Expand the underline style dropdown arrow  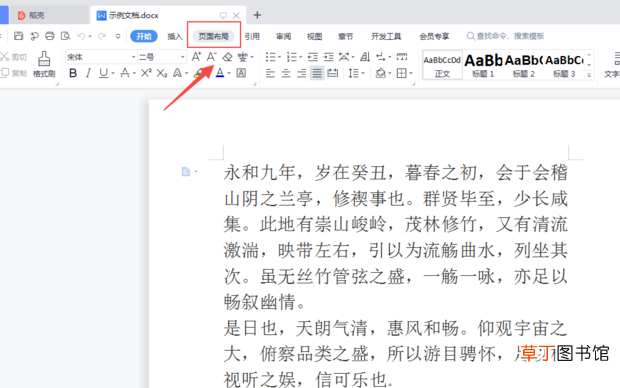click(x=113, y=74)
